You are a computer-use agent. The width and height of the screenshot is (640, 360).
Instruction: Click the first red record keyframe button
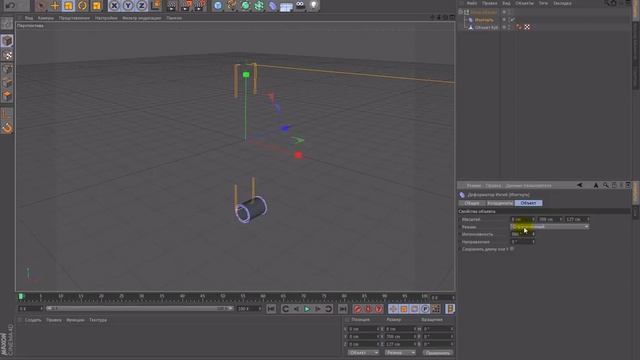coord(357,309)
